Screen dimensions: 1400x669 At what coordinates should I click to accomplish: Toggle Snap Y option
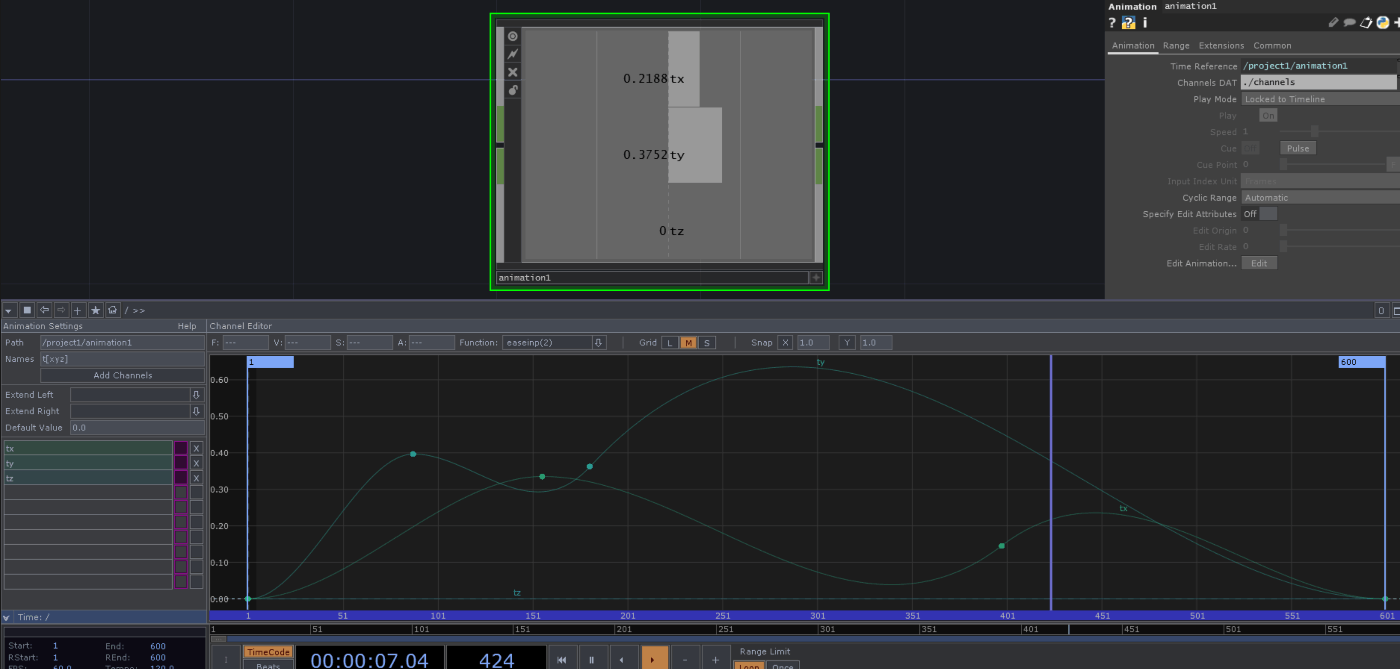[x=847, y=343]
